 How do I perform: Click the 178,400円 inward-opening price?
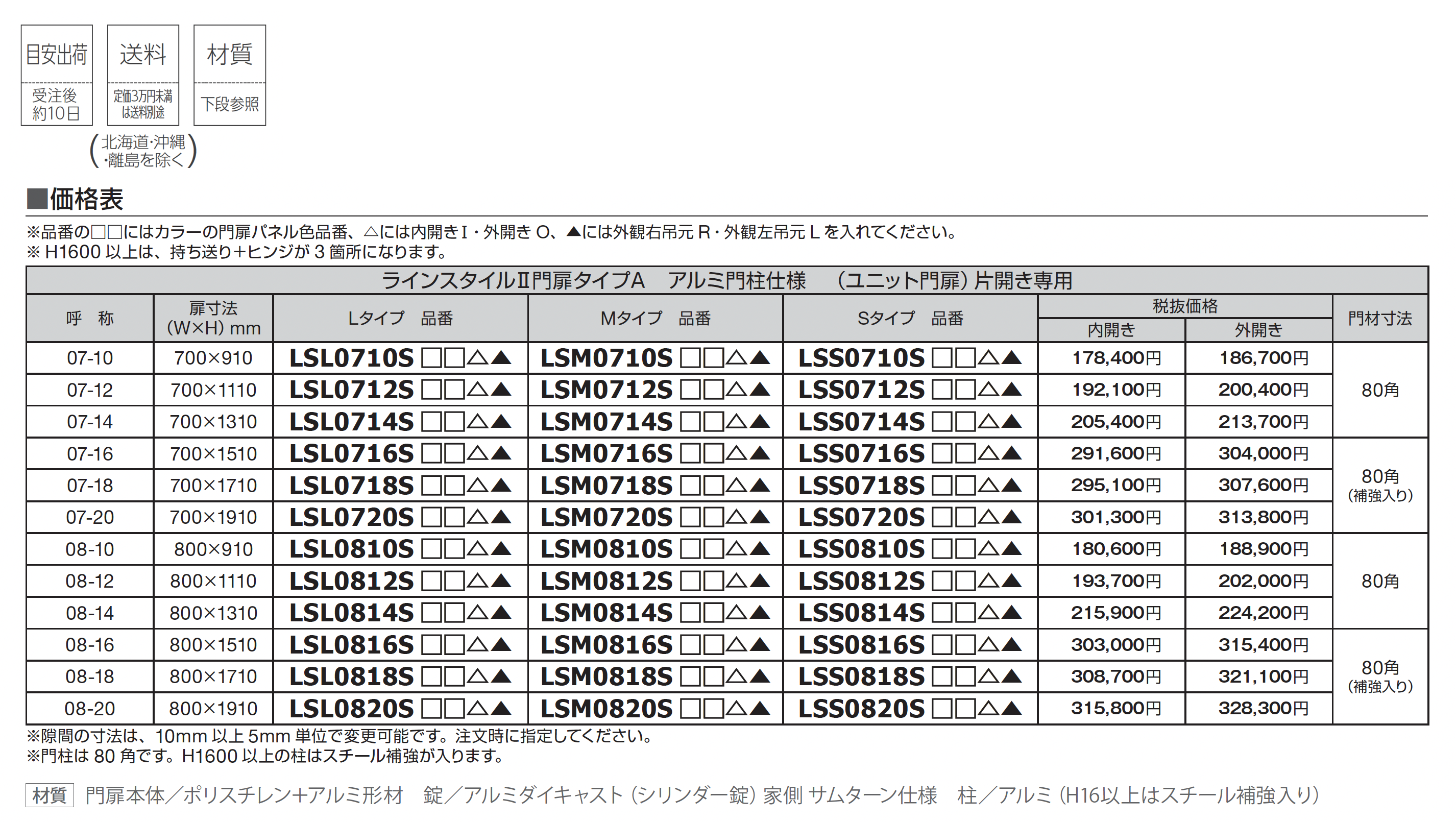point(1117,358)
